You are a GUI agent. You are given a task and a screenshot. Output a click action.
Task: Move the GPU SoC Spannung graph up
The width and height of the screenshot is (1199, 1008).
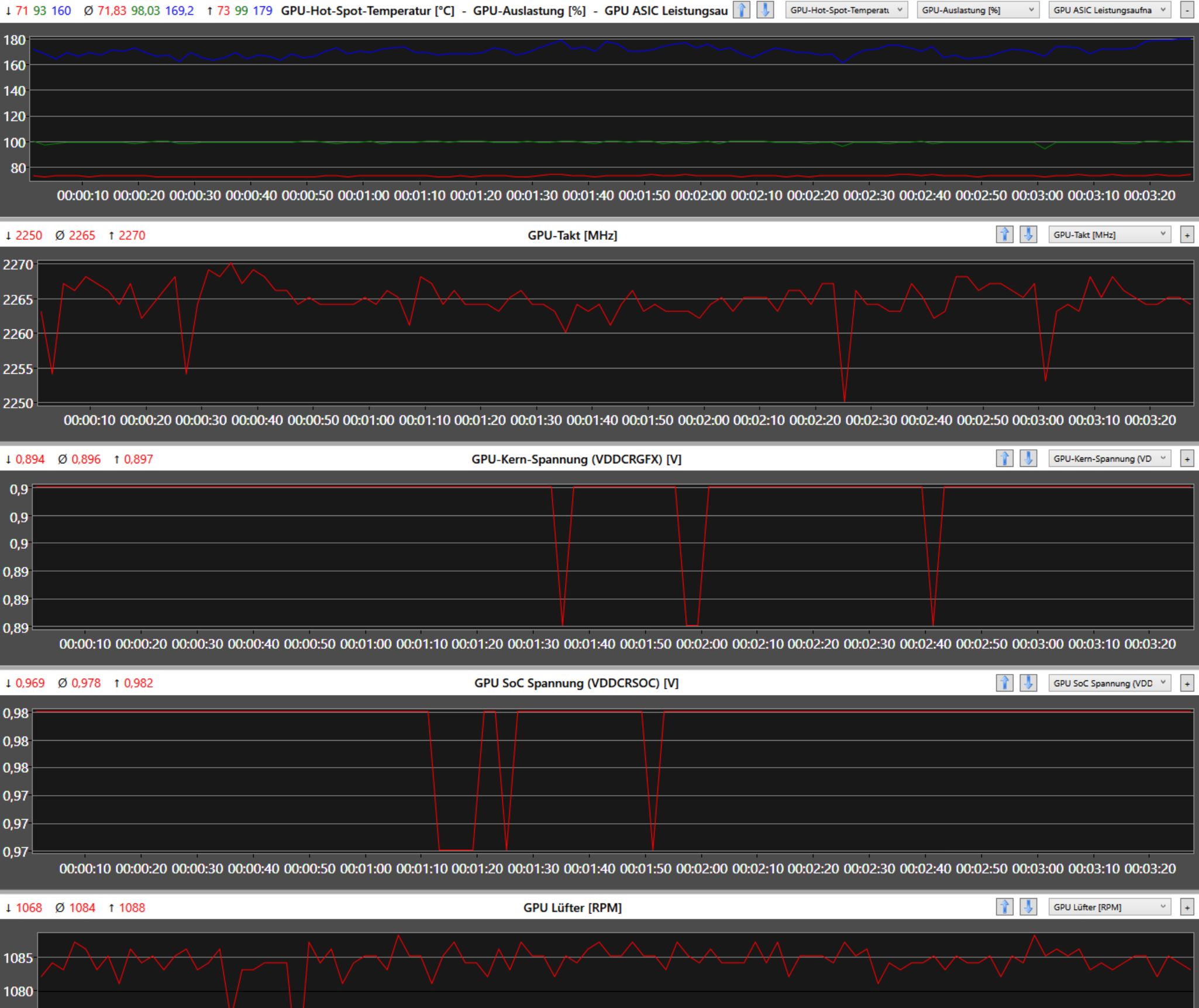[1004, 683]
